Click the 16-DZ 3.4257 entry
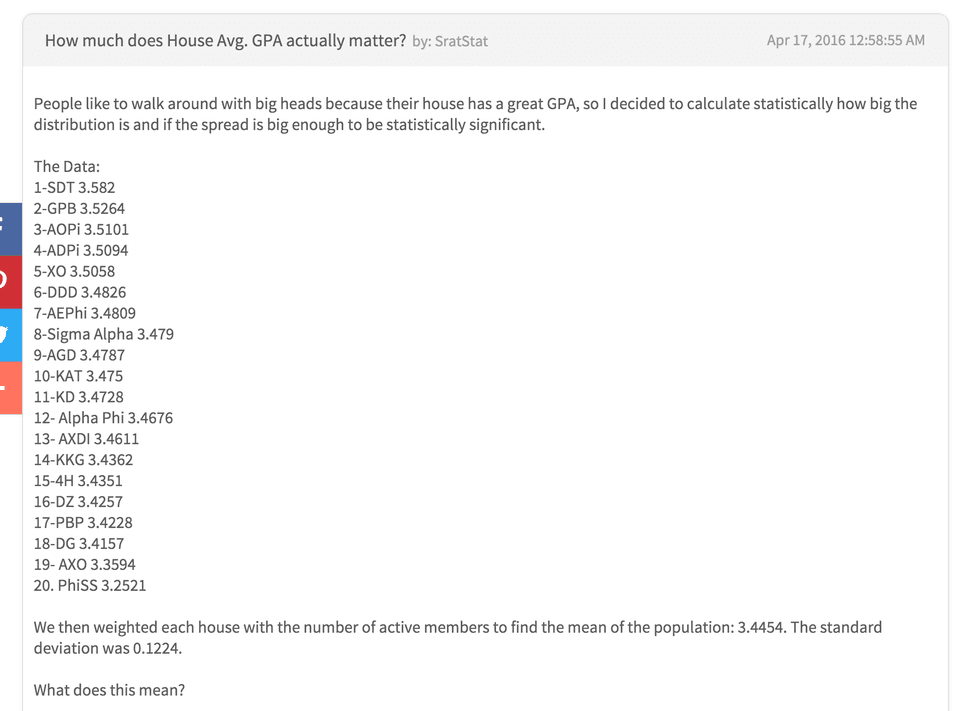The width and height of the screenshot is (980, 711). [79, 502]
